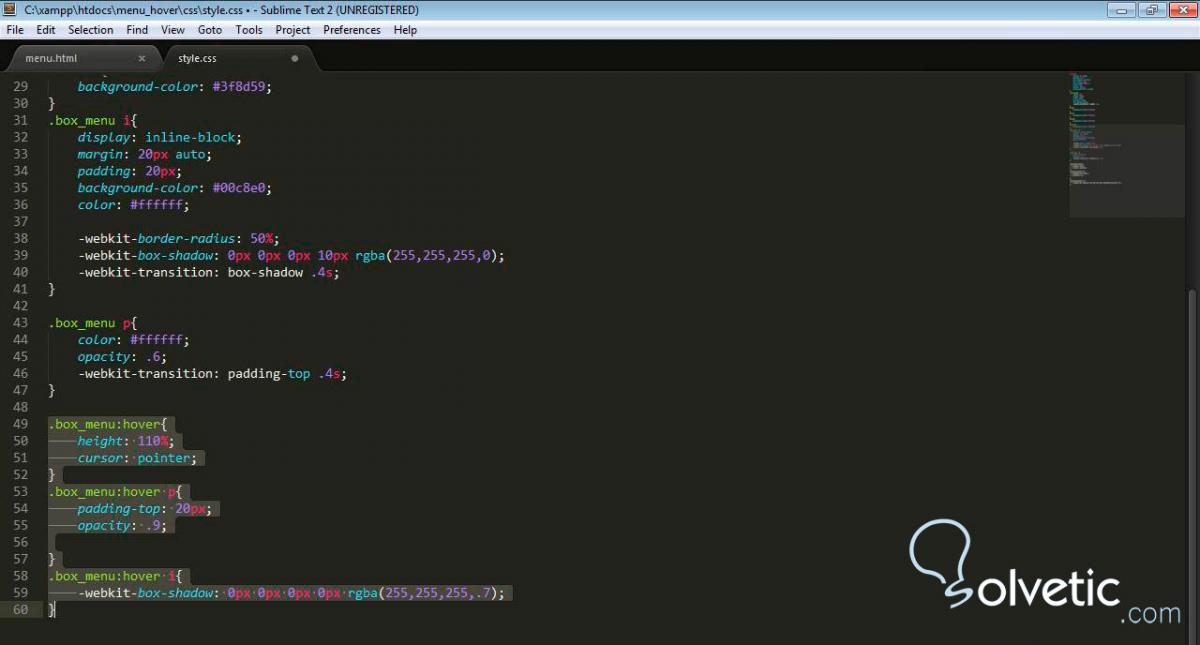Open the Find menu
Image resolution: width=1200 pixels, height=645 pixels.
[x=137, y=30]
